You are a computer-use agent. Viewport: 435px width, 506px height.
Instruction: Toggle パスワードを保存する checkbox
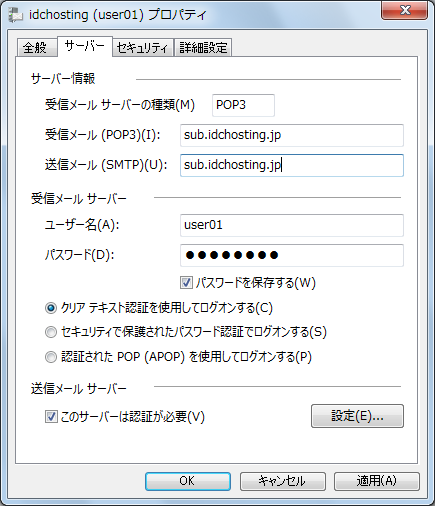tap(186, 283)
